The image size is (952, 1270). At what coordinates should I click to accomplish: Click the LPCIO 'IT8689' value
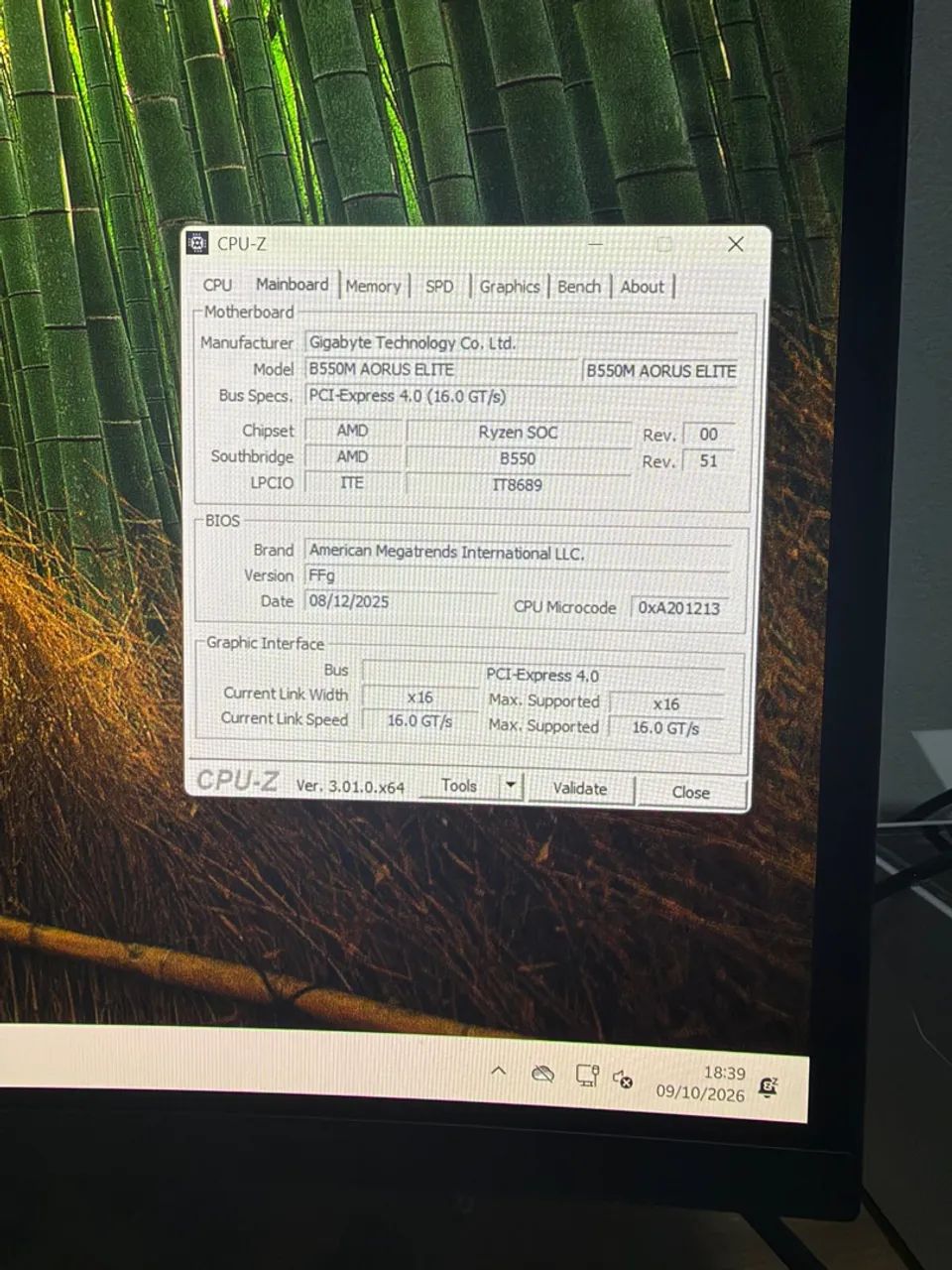click(518, 485)
